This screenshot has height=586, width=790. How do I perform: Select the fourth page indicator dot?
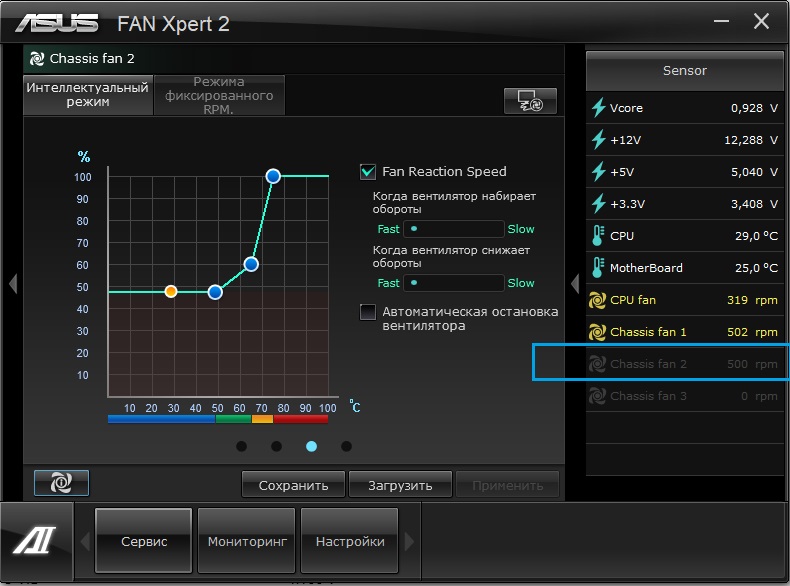[x=346, y=446]
